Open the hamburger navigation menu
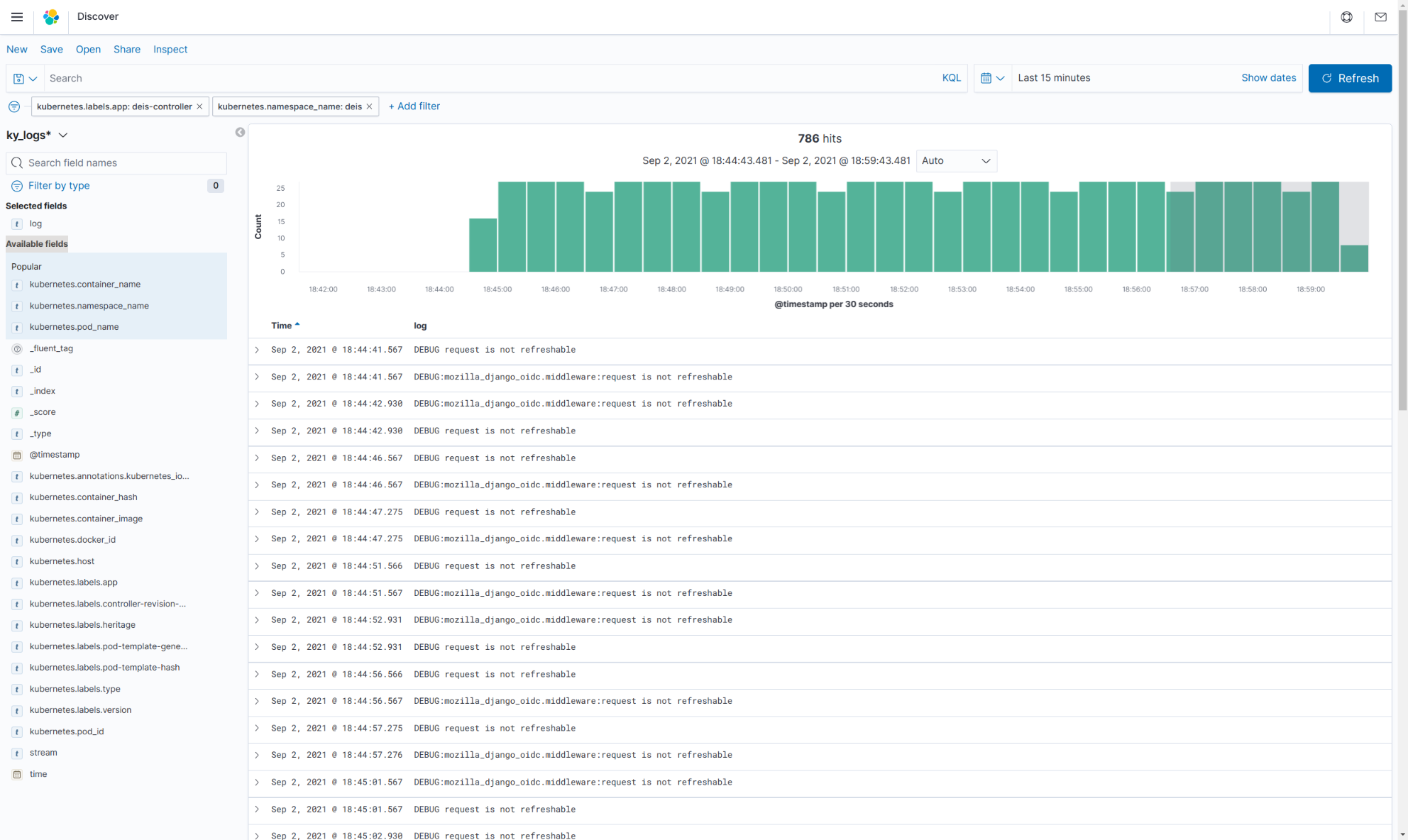The image size is (1408, 840). tap(17, 17)
